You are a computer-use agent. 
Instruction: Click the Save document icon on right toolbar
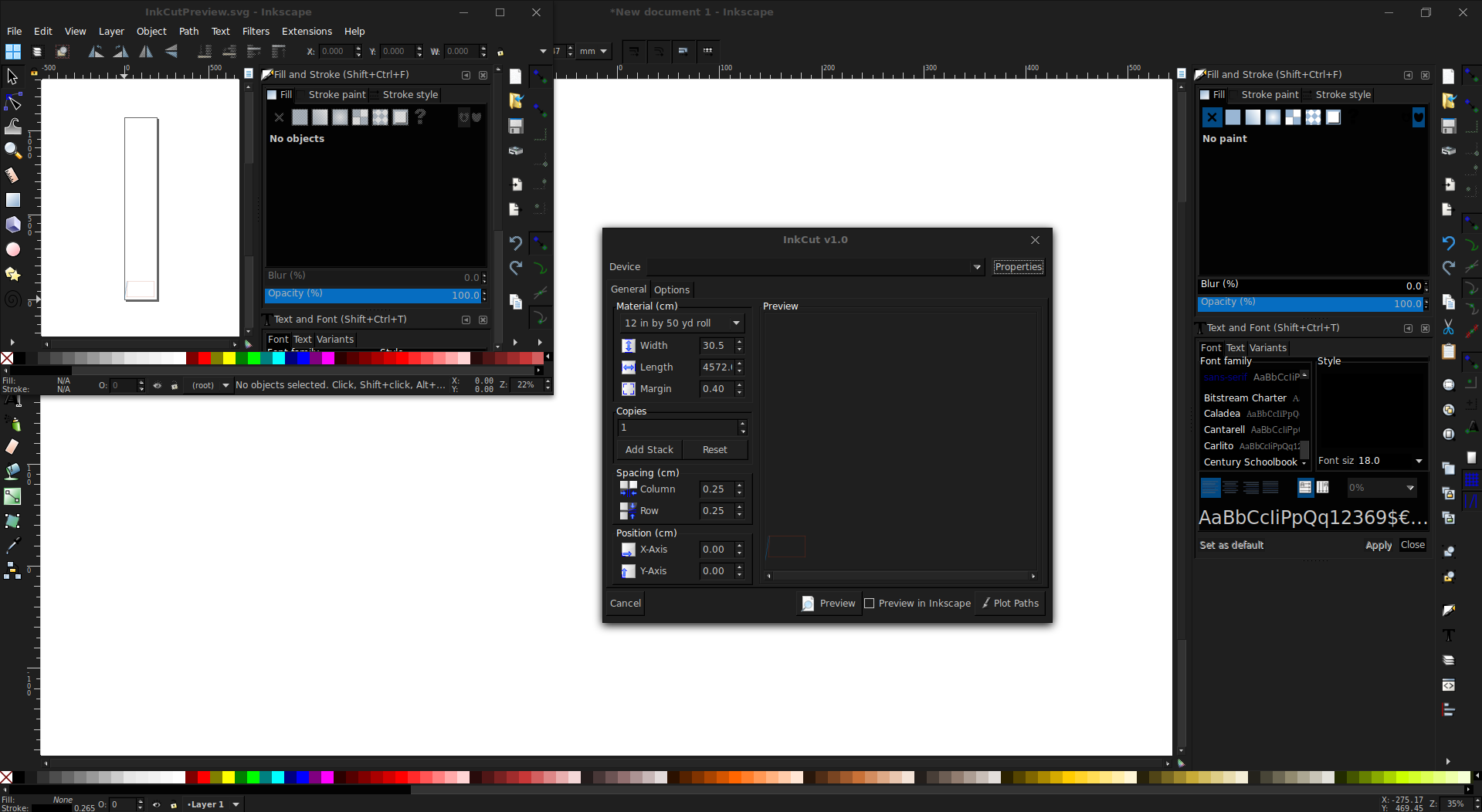click(1449, 126)
